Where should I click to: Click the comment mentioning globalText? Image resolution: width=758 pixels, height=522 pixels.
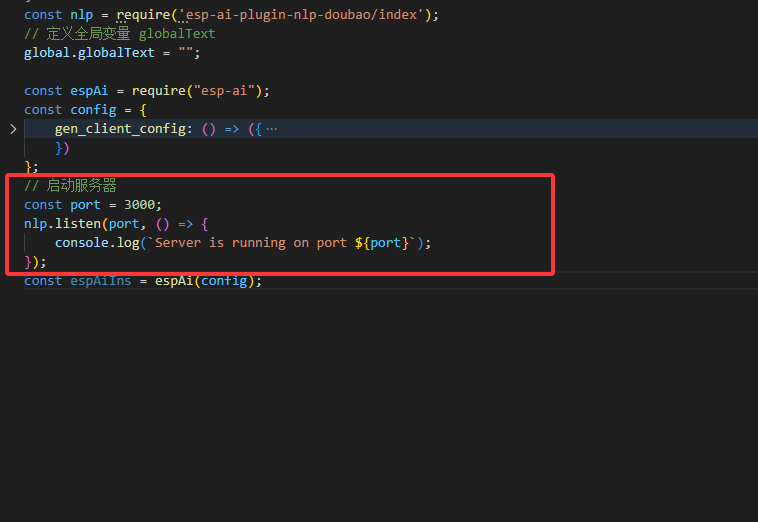click(119, 33)
